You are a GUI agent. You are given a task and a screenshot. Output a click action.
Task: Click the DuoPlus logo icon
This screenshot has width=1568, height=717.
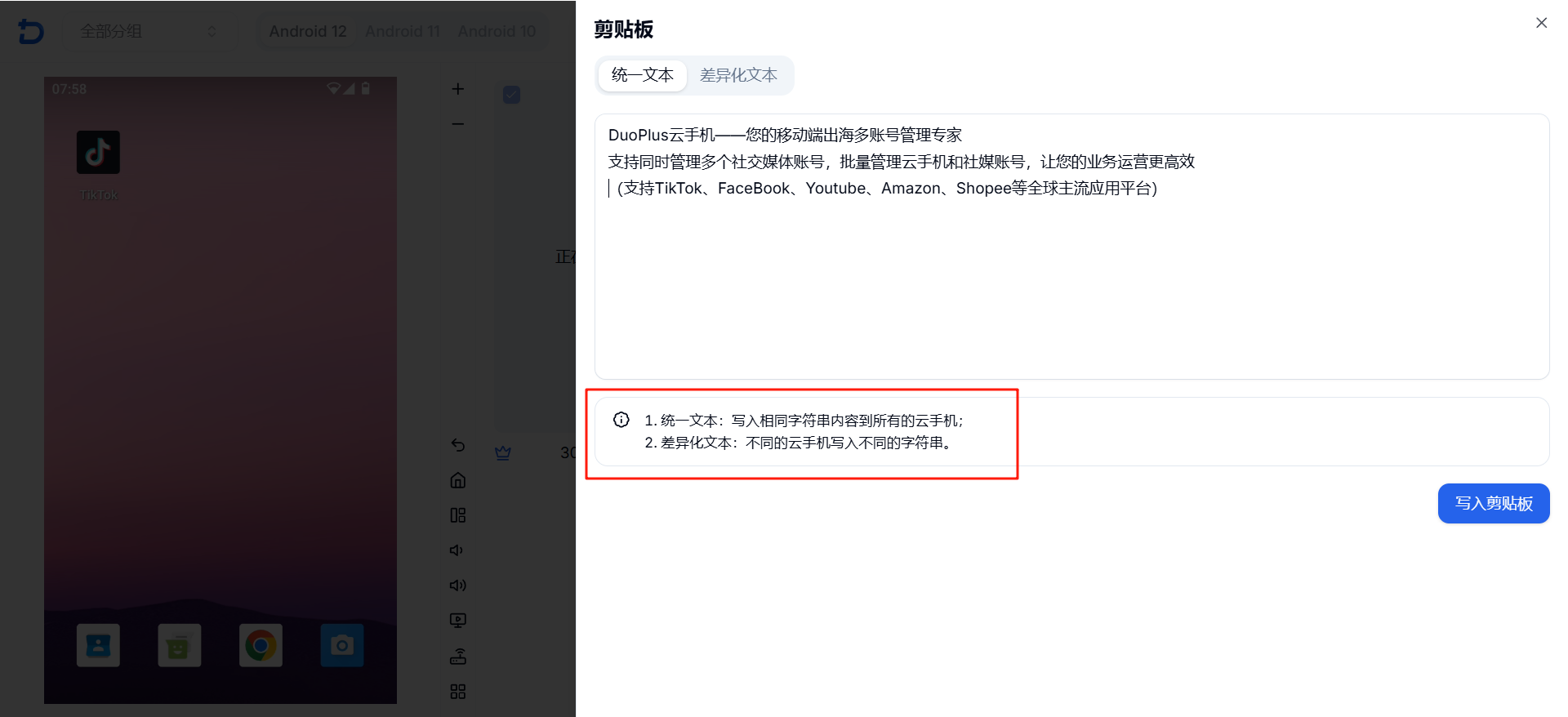(x=31, y=31)
